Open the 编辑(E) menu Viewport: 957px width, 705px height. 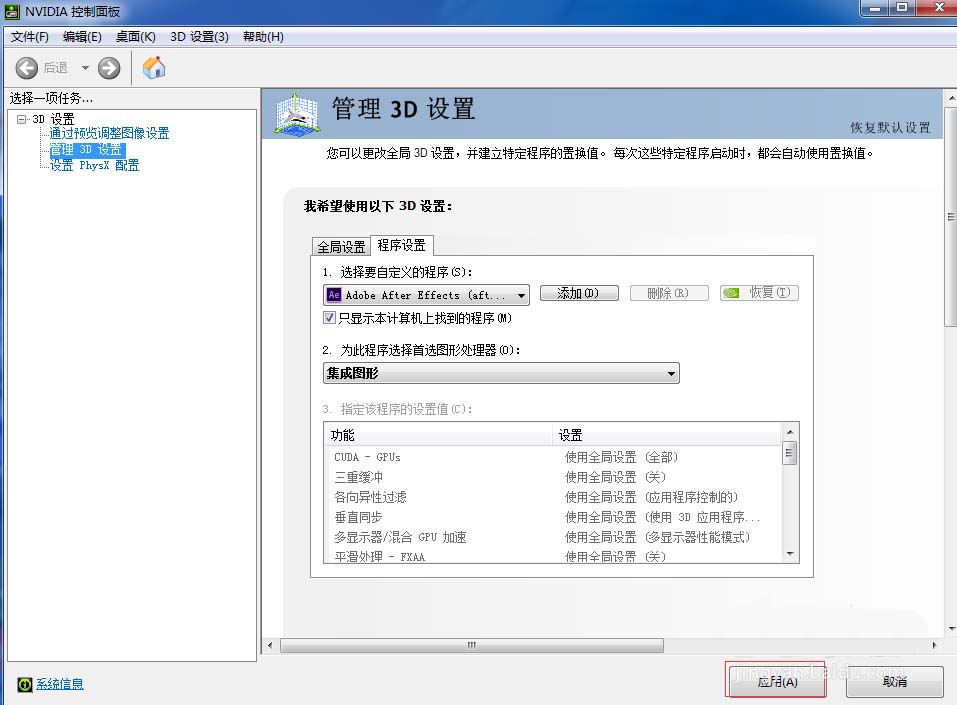pyautogui.click(x=82, y=37)
